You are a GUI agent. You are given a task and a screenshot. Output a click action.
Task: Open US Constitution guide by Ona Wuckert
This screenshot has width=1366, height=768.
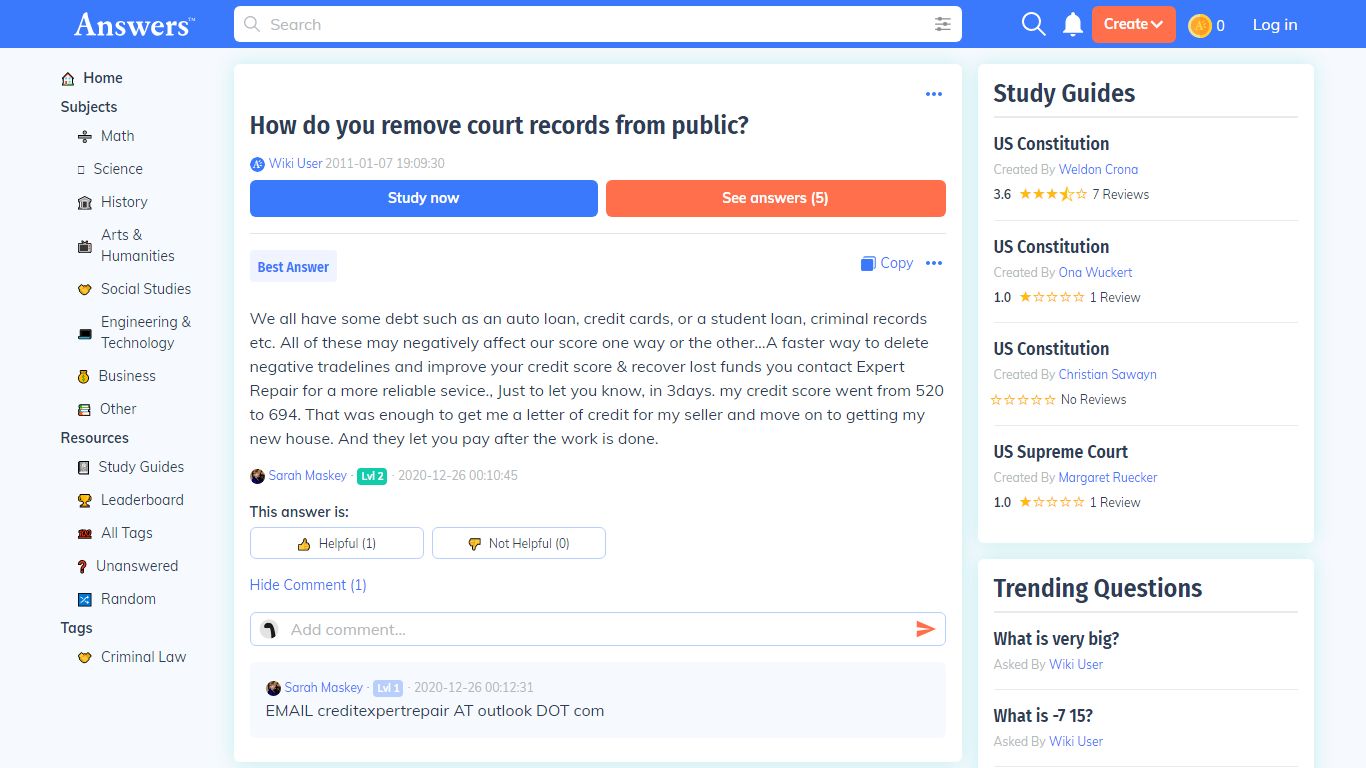[1051, 247]
